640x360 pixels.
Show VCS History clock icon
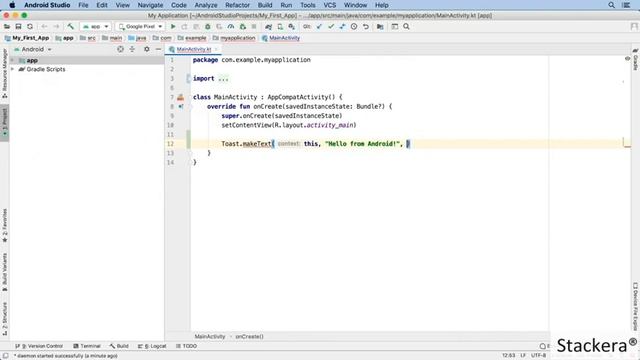point(354,27)
